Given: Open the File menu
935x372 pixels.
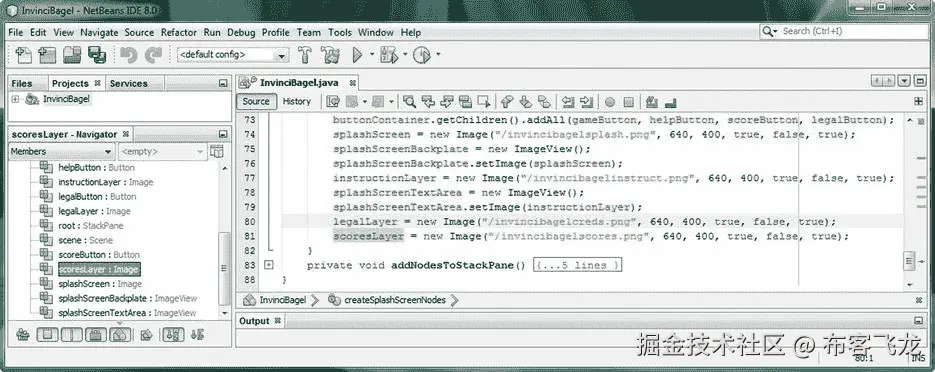Looking at the screenshot, I should pos(16,32).
